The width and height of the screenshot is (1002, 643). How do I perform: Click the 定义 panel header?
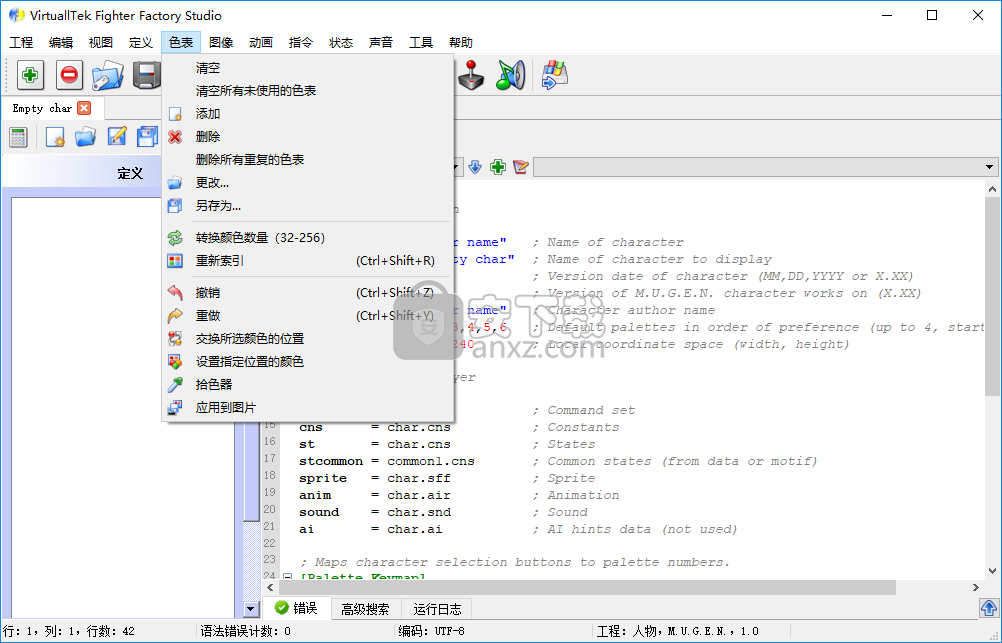130,173
